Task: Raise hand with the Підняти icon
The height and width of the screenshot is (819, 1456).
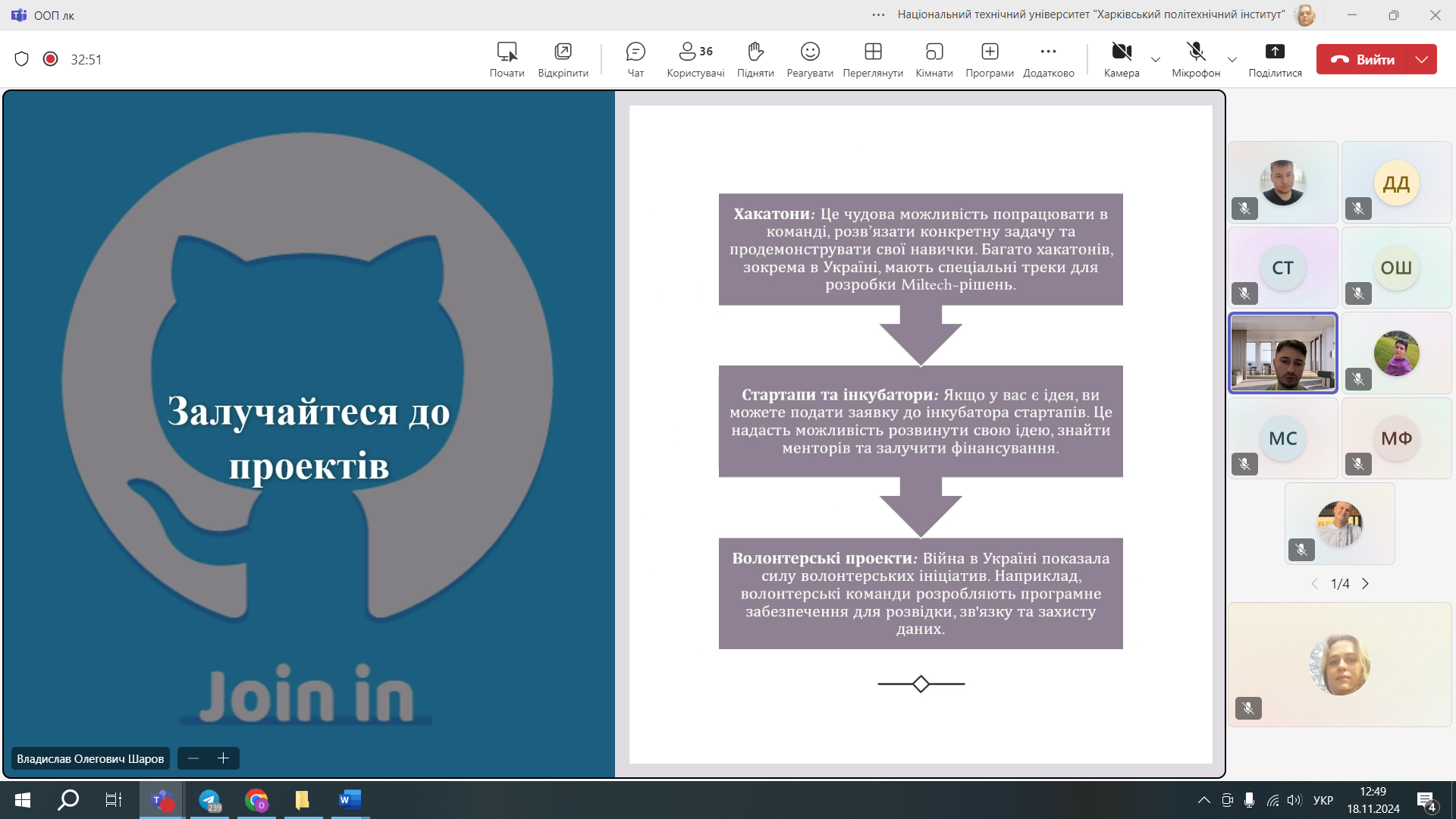Action: (755, 59)
